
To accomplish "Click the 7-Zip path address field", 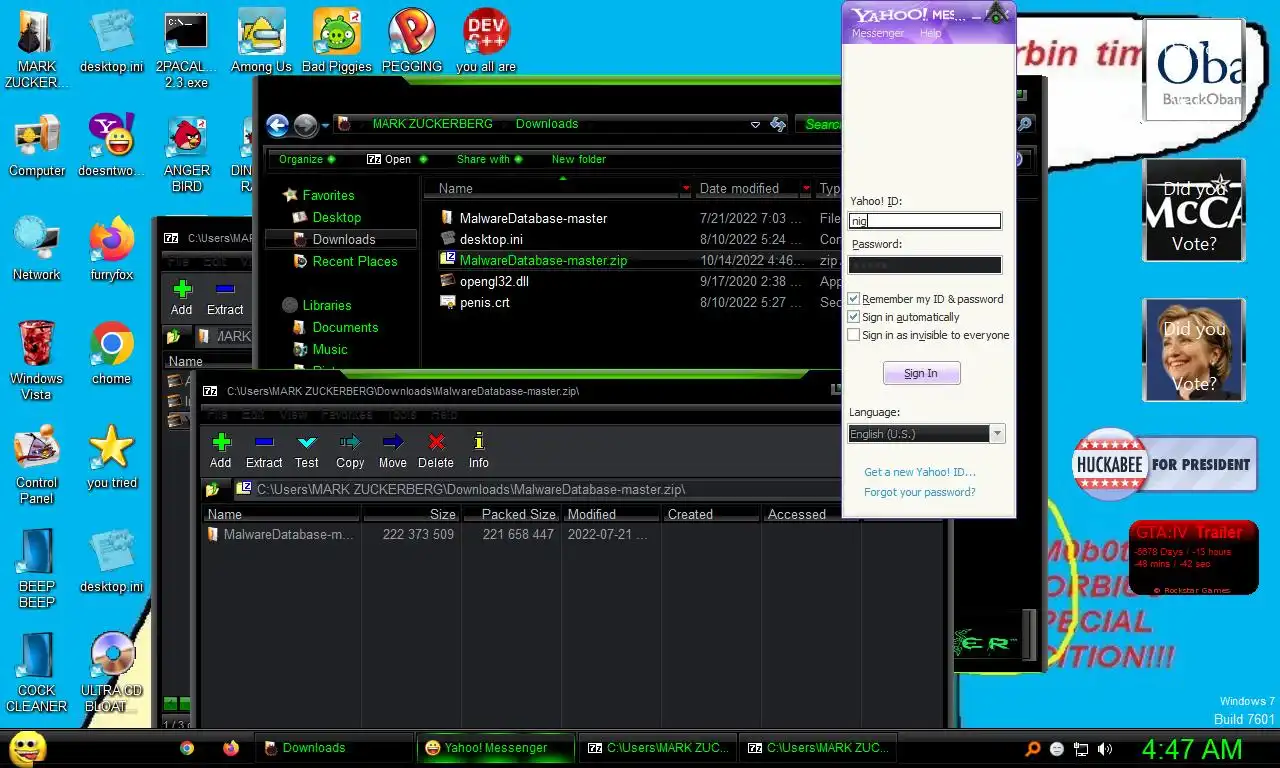I will [538, 490].
